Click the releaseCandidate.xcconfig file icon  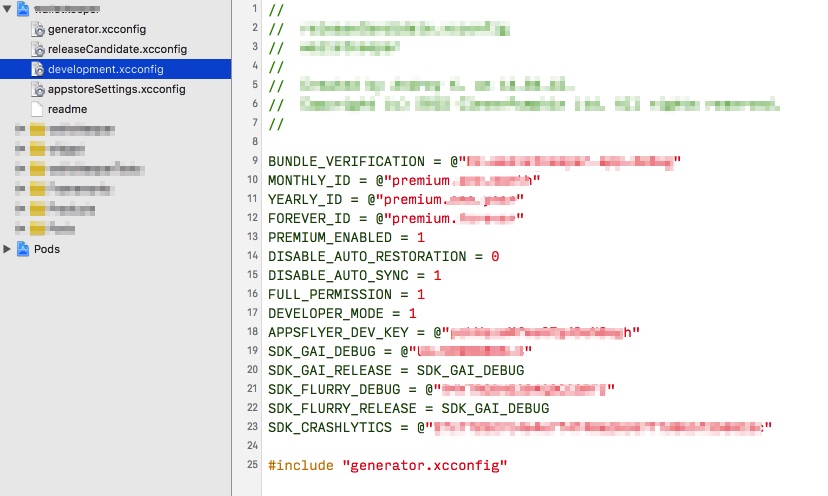(x=37, y=49)
